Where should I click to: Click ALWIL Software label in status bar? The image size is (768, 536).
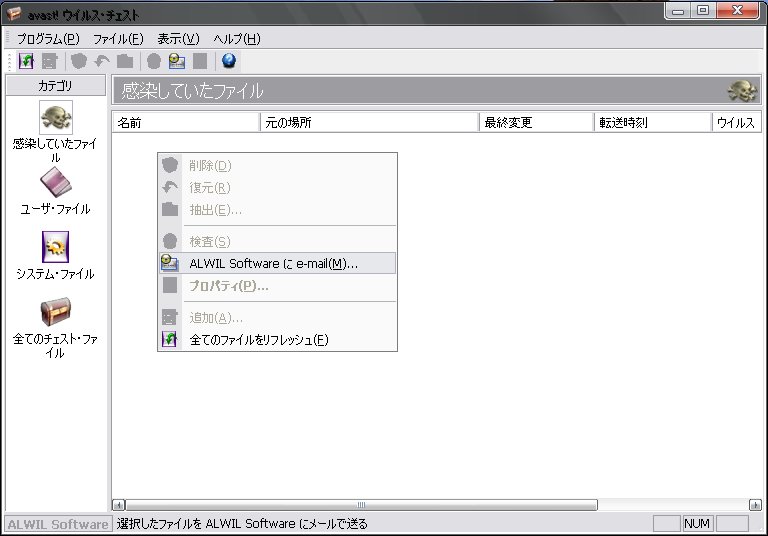58,524
